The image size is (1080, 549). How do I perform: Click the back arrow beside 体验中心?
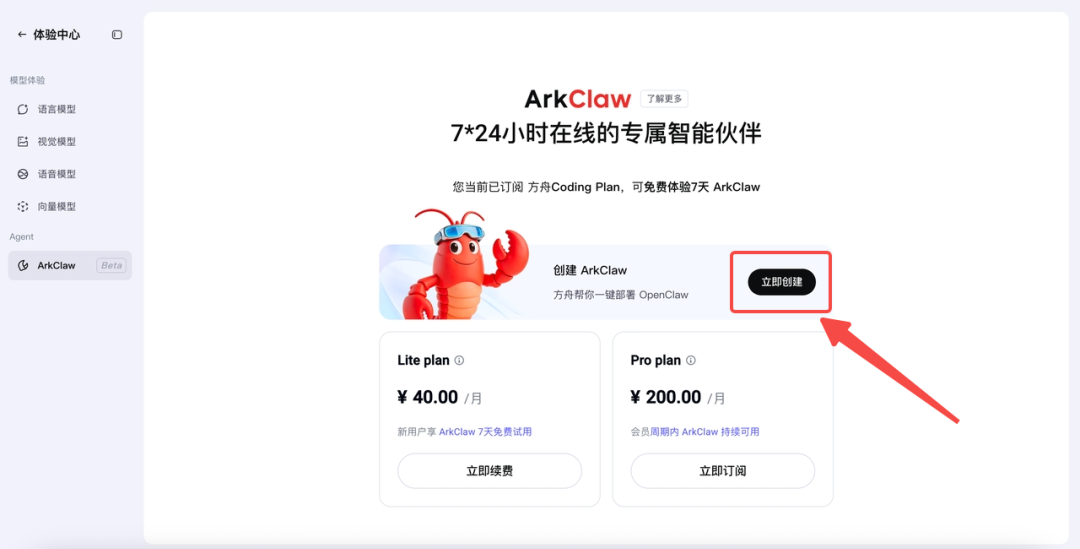[21, 34]
